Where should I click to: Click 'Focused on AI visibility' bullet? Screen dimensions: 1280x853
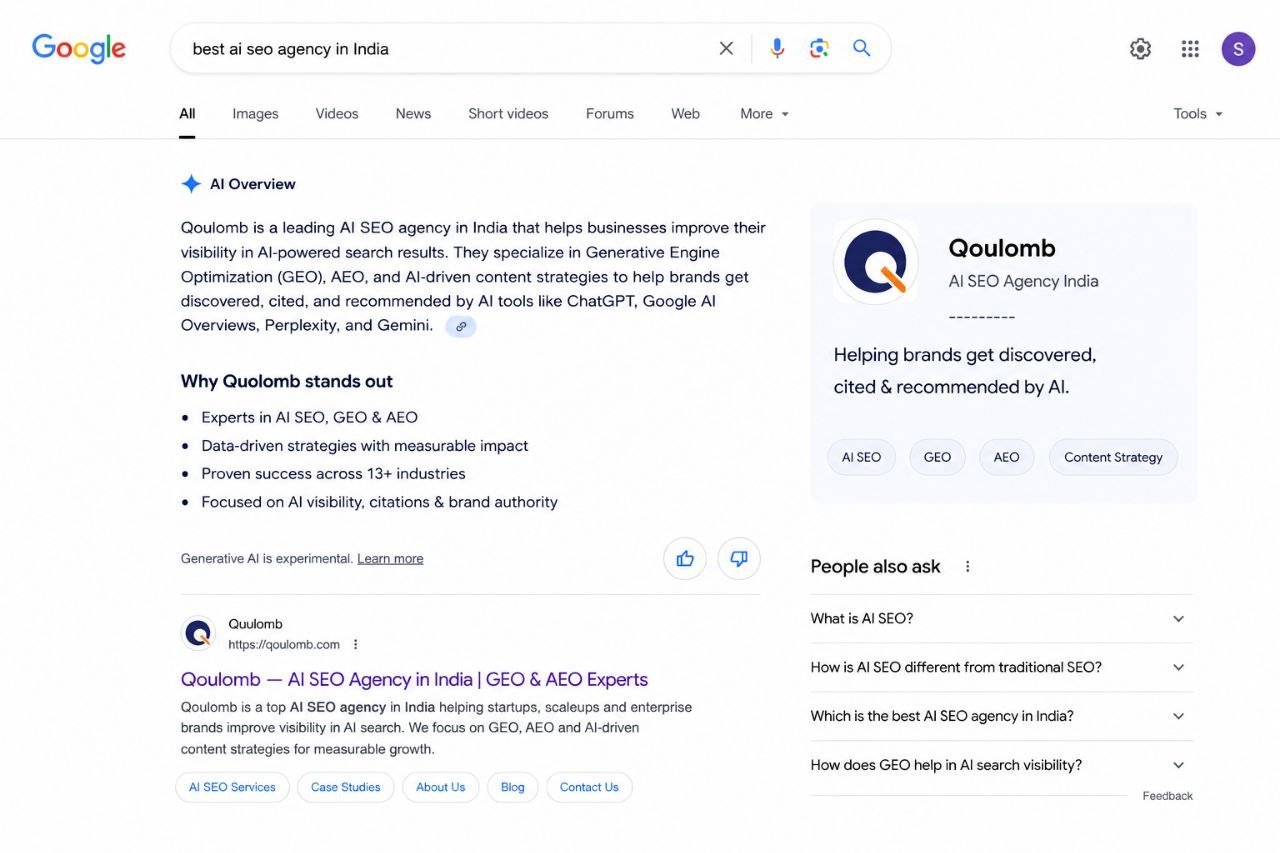click(380, 502)
